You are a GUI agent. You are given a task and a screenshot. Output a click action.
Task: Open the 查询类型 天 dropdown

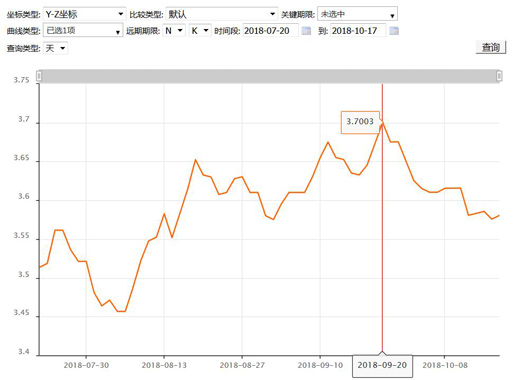point(55,48)
